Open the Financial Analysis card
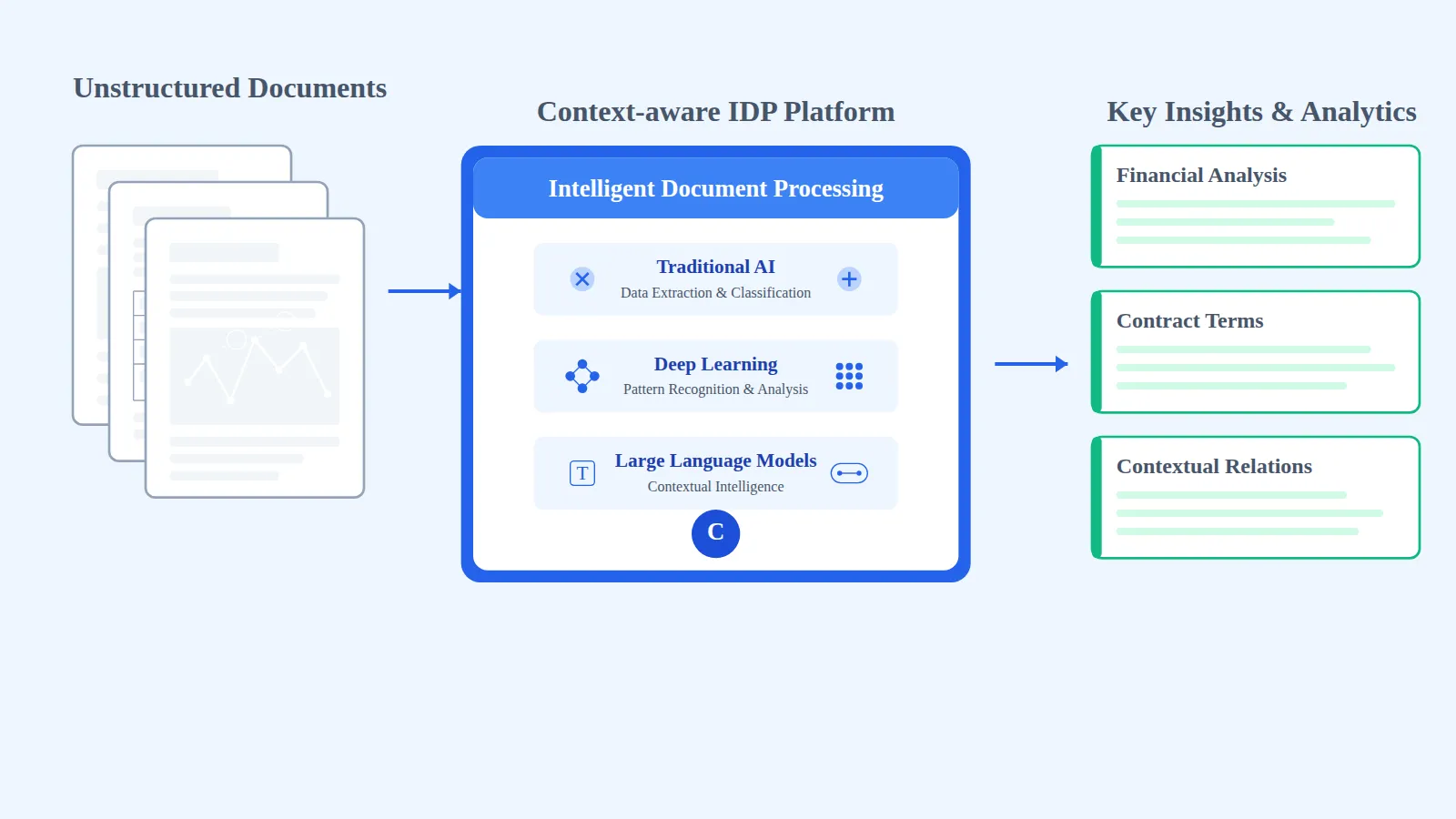This screenshot has height=819, width=1456. pos(1256,207)
